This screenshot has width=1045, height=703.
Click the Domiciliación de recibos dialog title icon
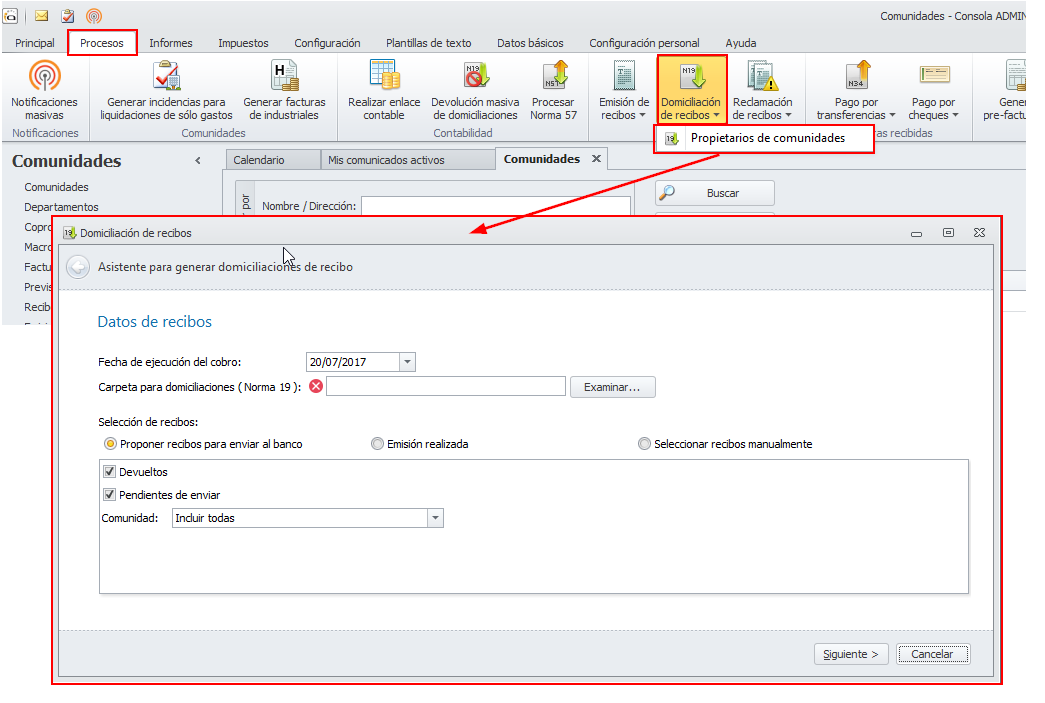click(x=69, y=233)
